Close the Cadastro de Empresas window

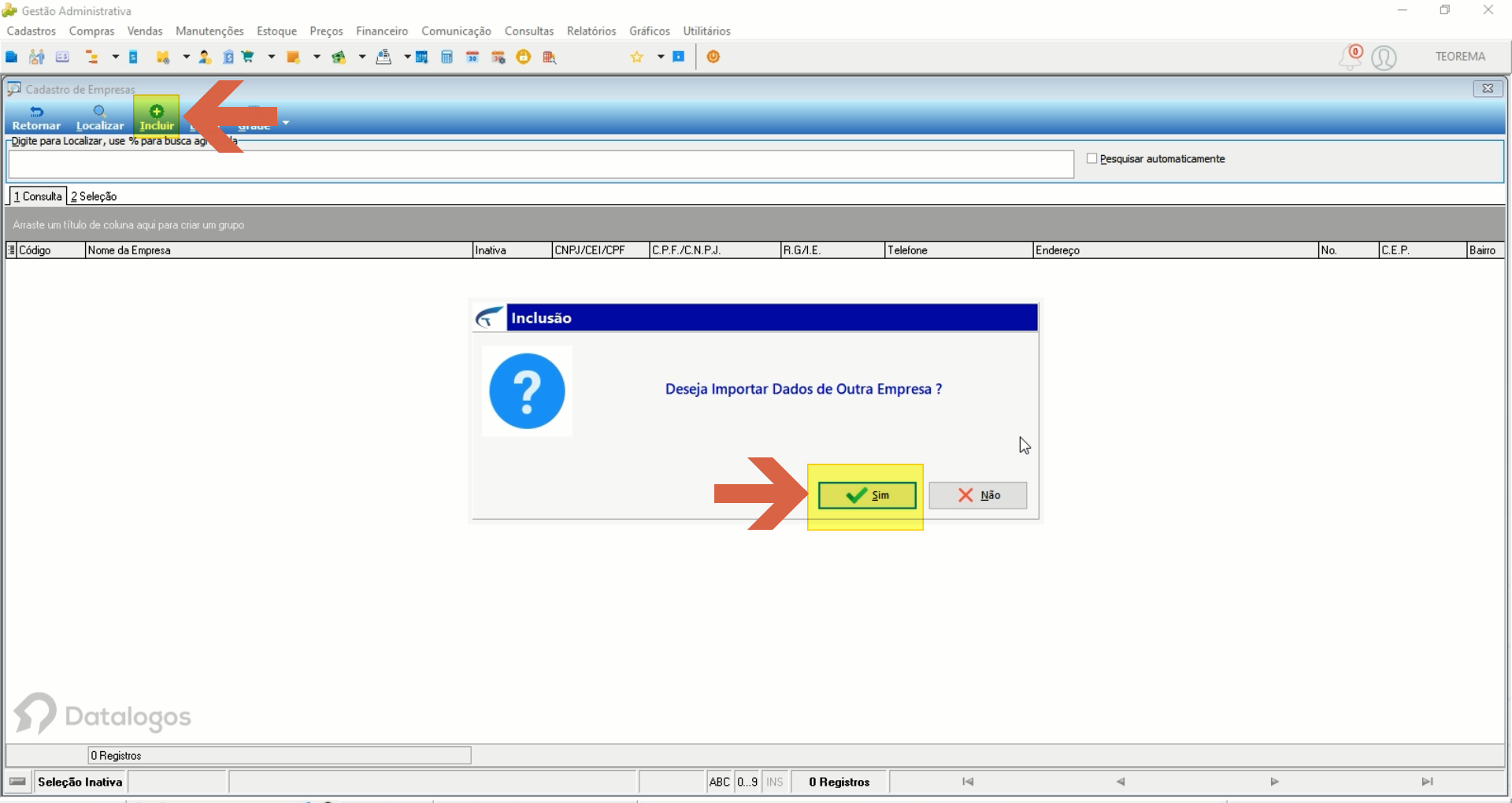1488,88
